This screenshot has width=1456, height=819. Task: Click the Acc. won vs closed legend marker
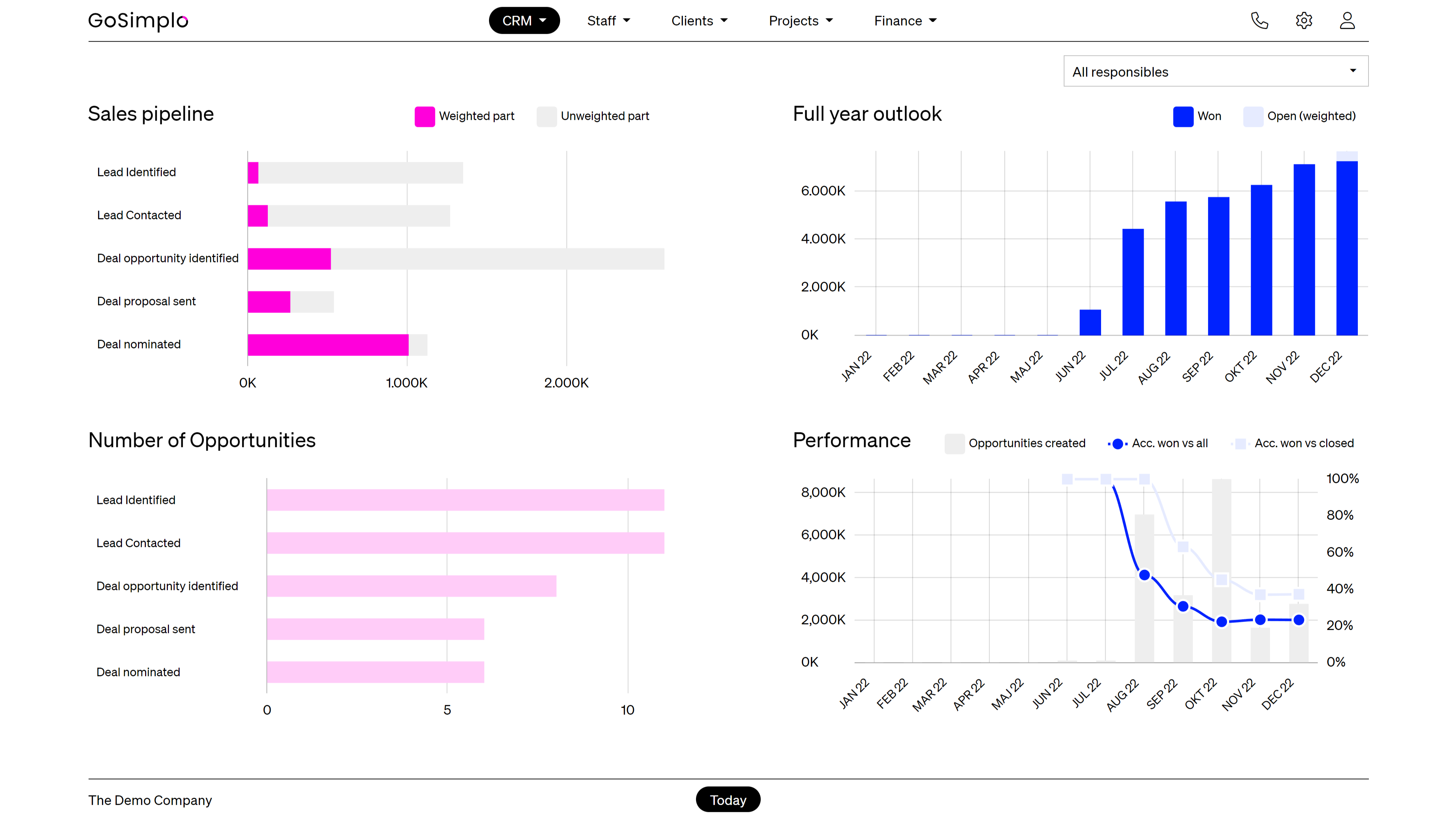(1240, 443)
